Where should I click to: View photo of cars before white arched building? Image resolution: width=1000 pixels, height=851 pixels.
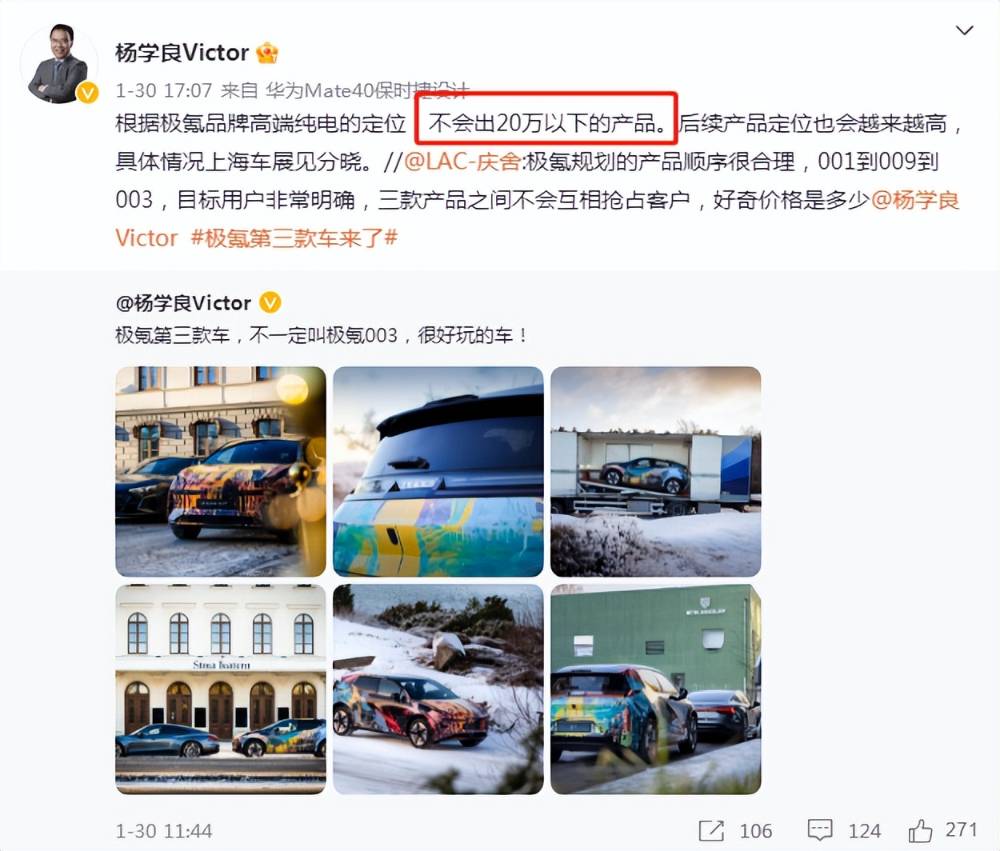[221, 689]
